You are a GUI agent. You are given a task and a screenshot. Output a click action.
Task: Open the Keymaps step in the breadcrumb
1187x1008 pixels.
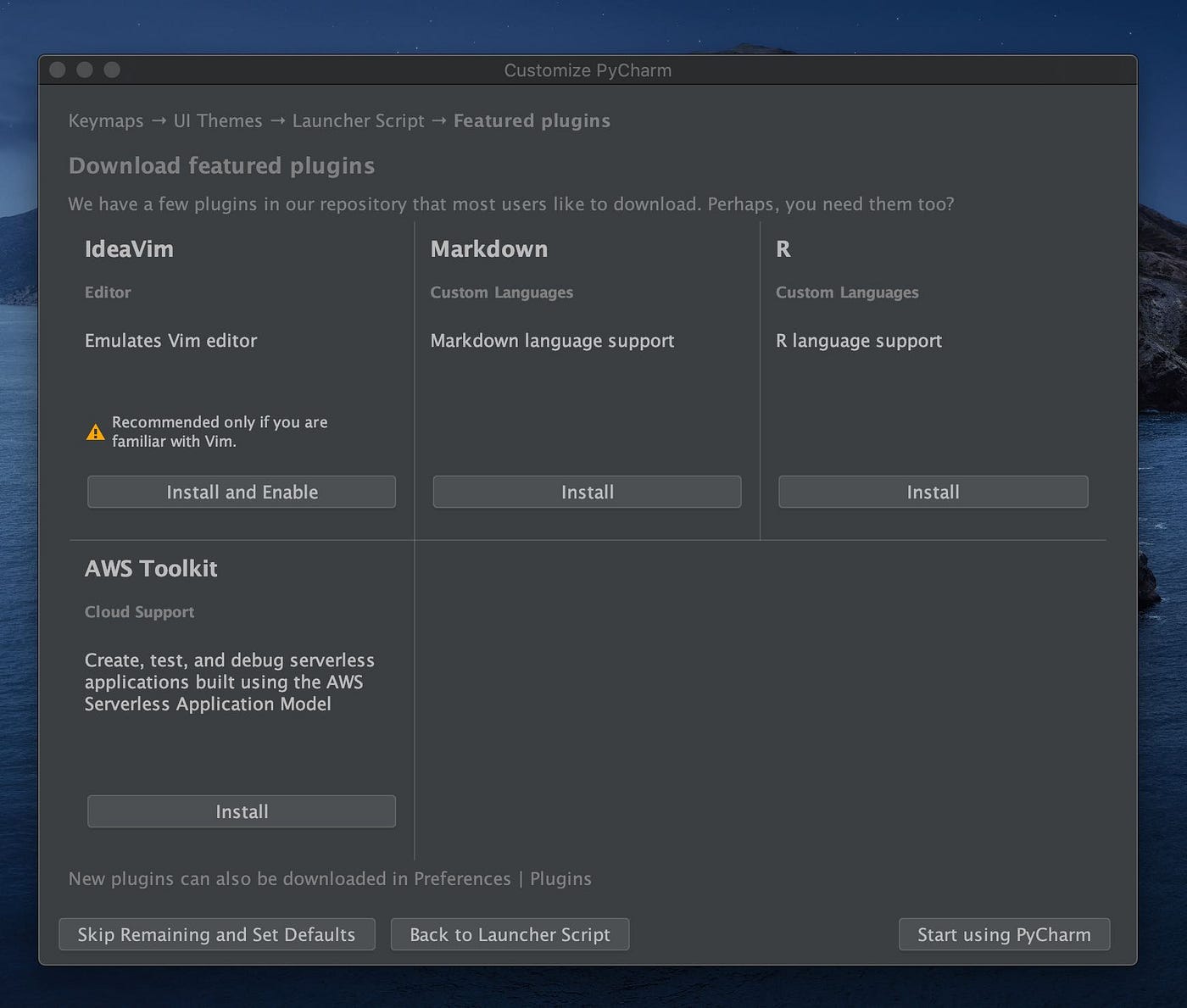105,120
